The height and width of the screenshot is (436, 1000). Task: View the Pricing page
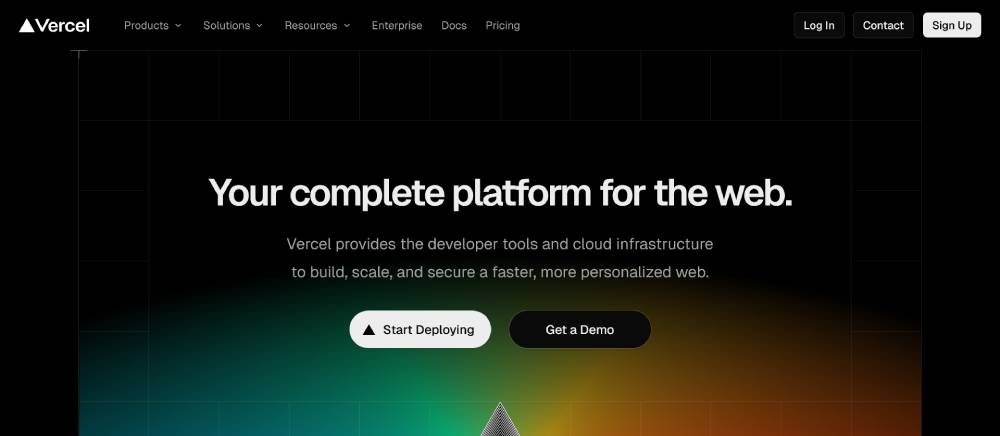click(x=503, y=25)
